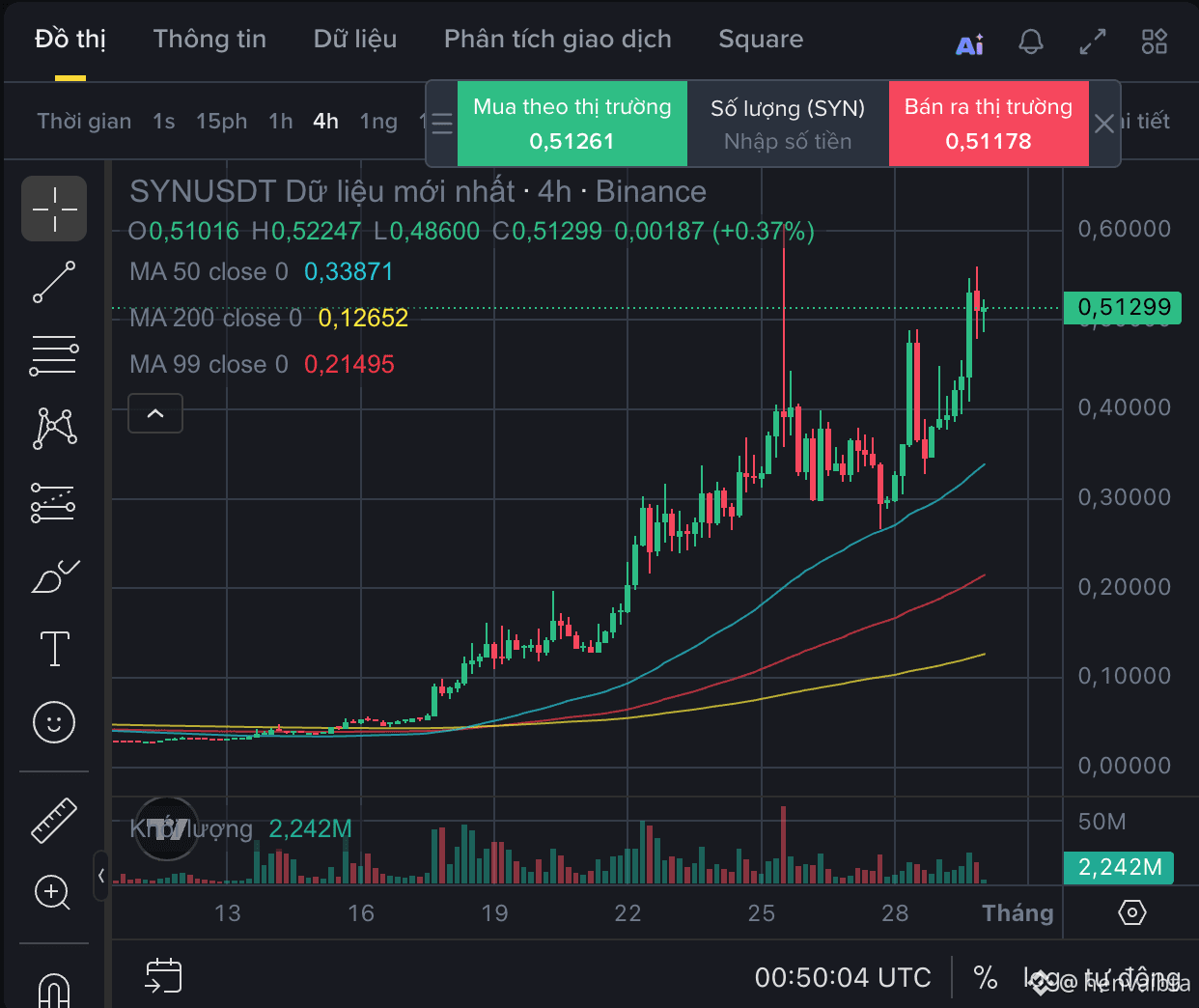Click the MA 99 close indicator label
This screenshot has width=1199, height=1008.
(x=209, y=365)
